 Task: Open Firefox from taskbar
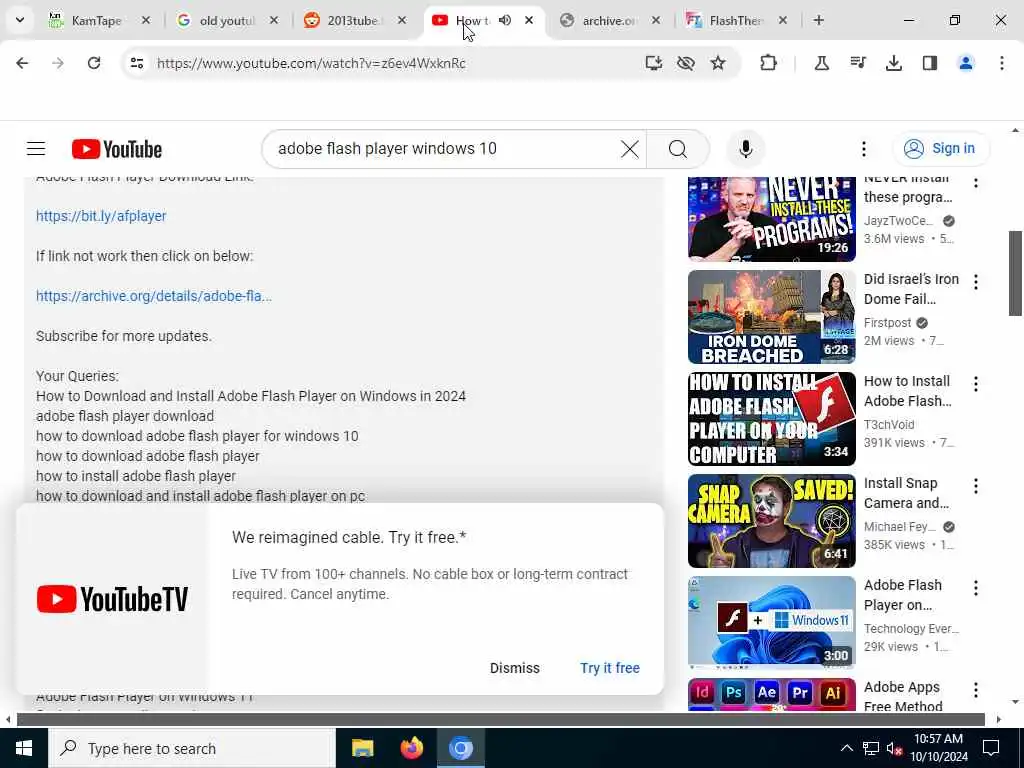coord(411,748)
